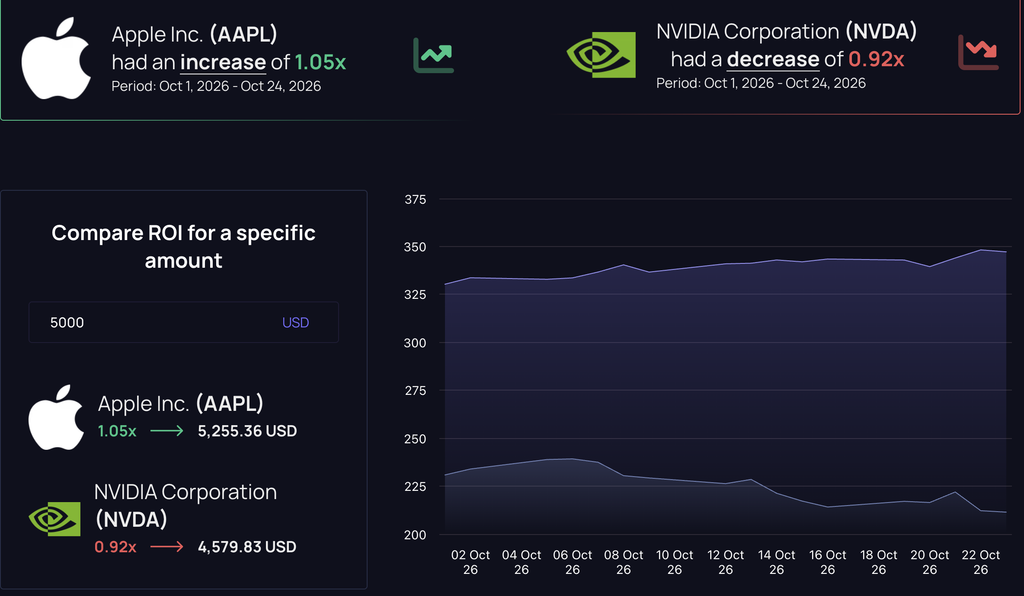Click NVIDIA Corporation (NVDA) name in ROI panel

point(185,505)
